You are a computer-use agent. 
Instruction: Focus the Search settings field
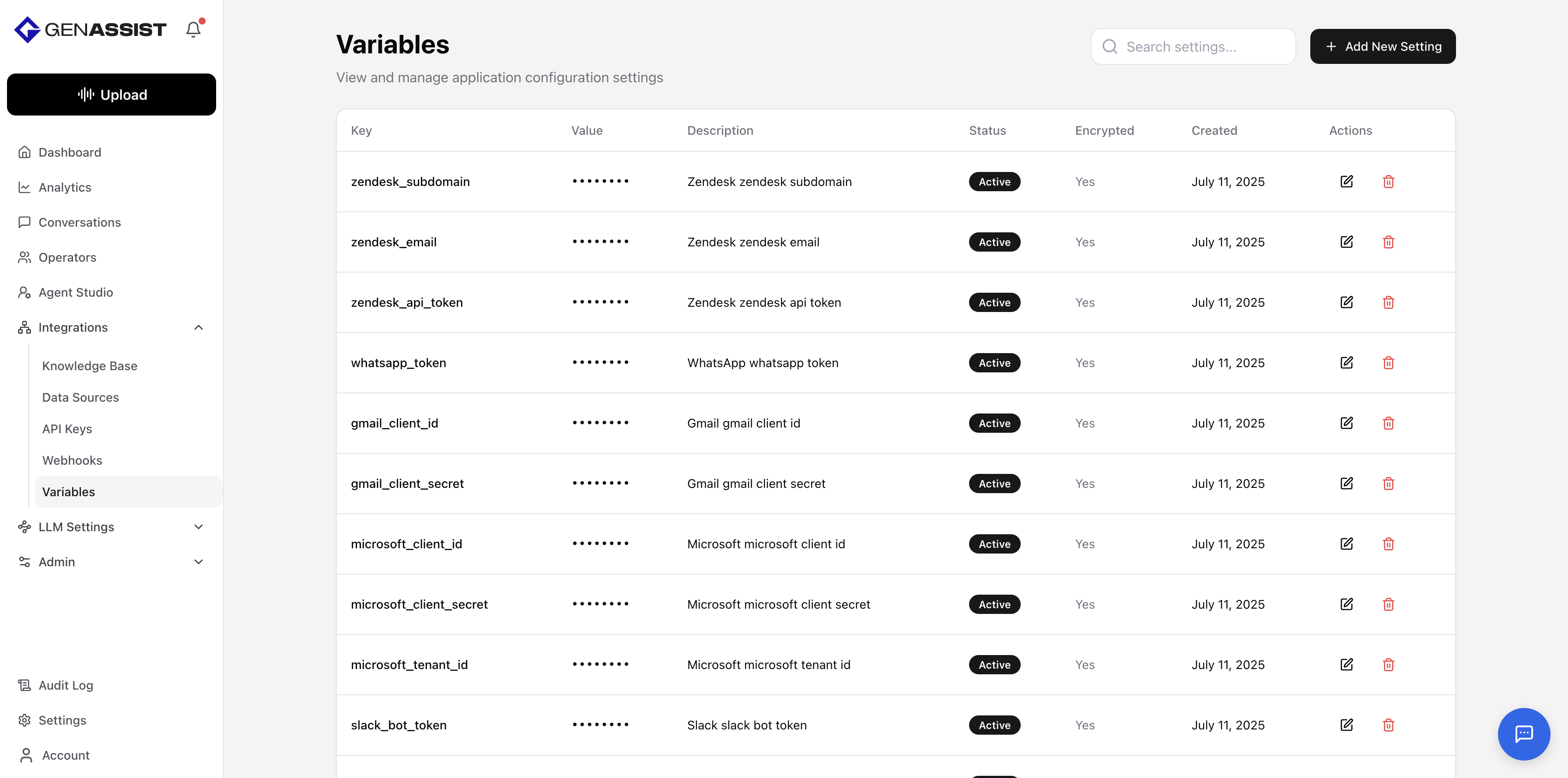coord(1202,47)
